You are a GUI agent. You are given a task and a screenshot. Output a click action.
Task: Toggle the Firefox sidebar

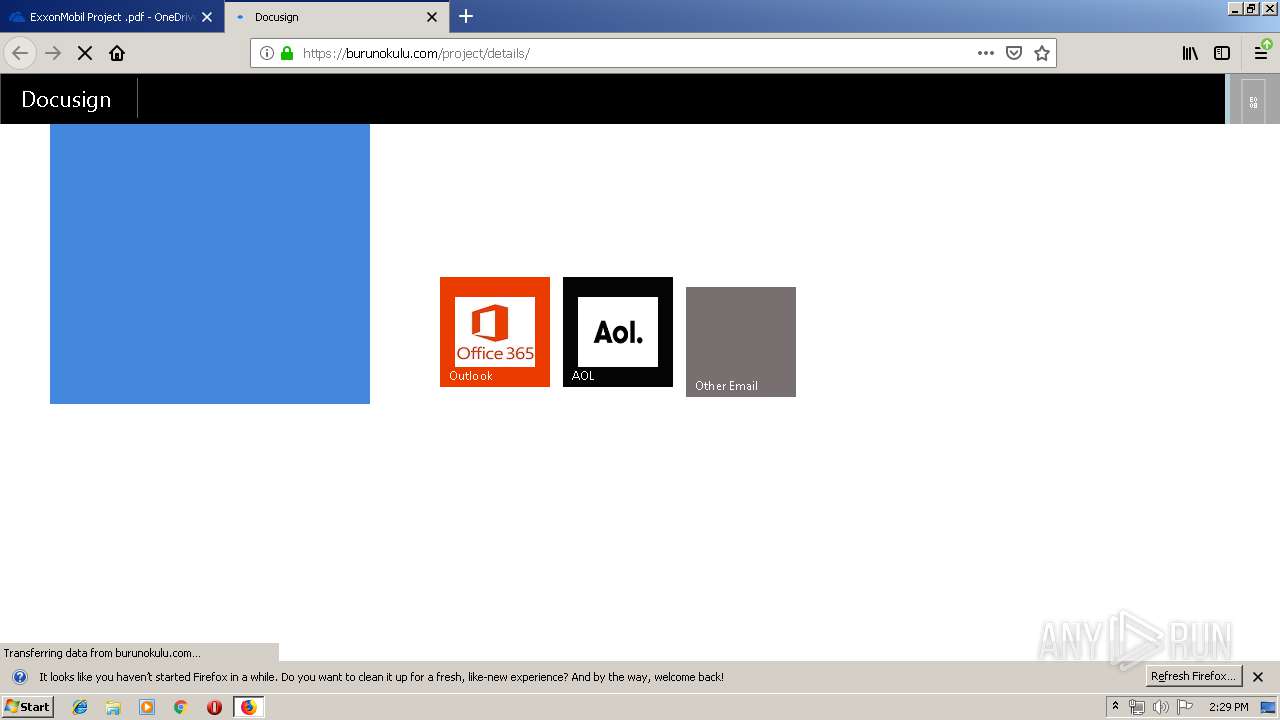(1222, 53)
